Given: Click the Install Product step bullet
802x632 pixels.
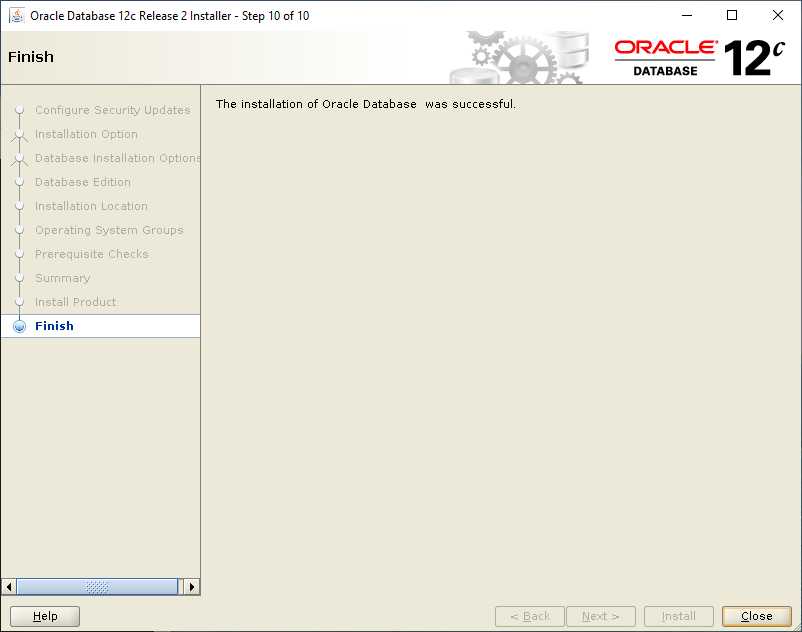Looking at the screenshot, I should 19,302.
